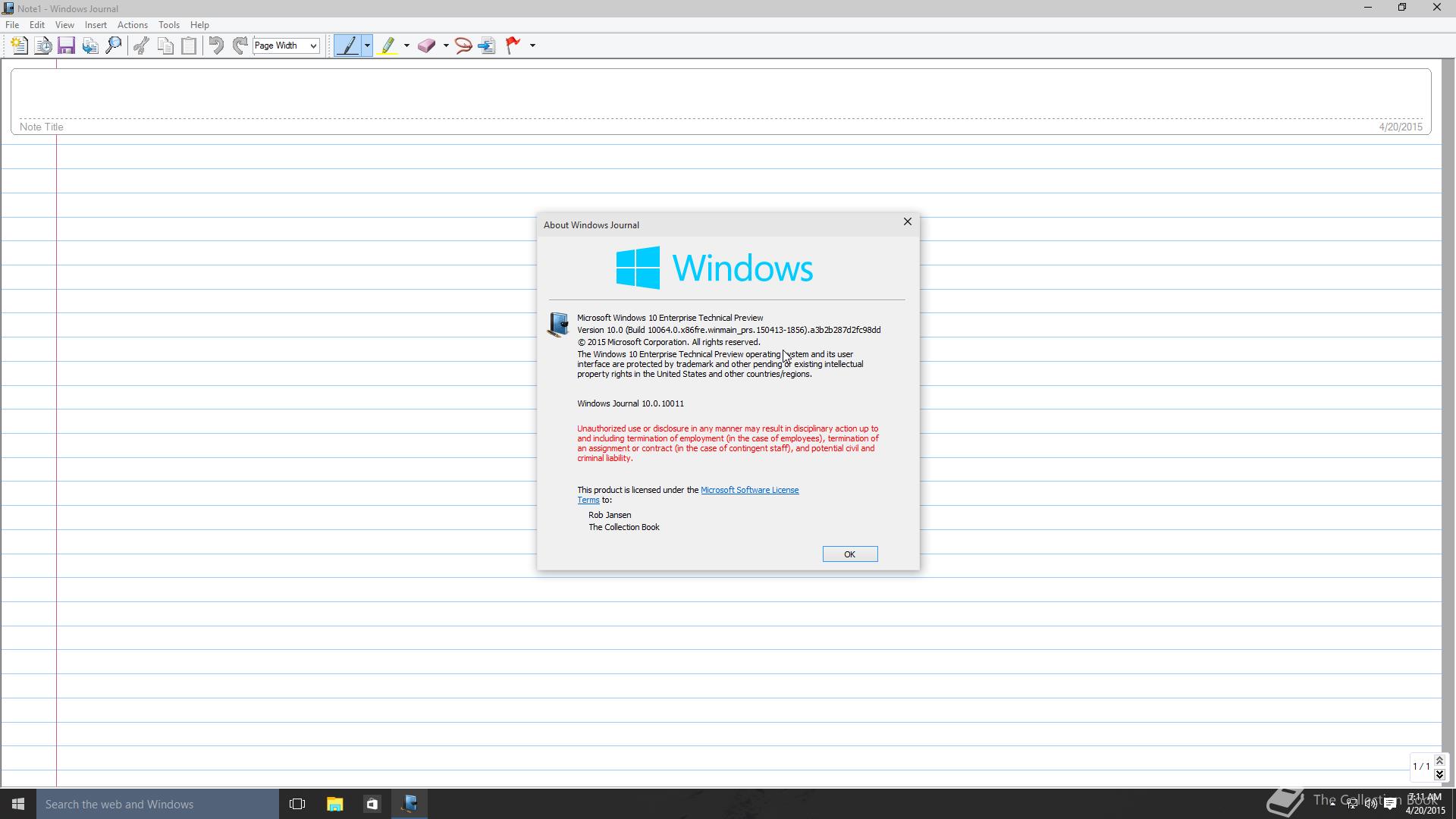Undo the last action

(216, 45)
